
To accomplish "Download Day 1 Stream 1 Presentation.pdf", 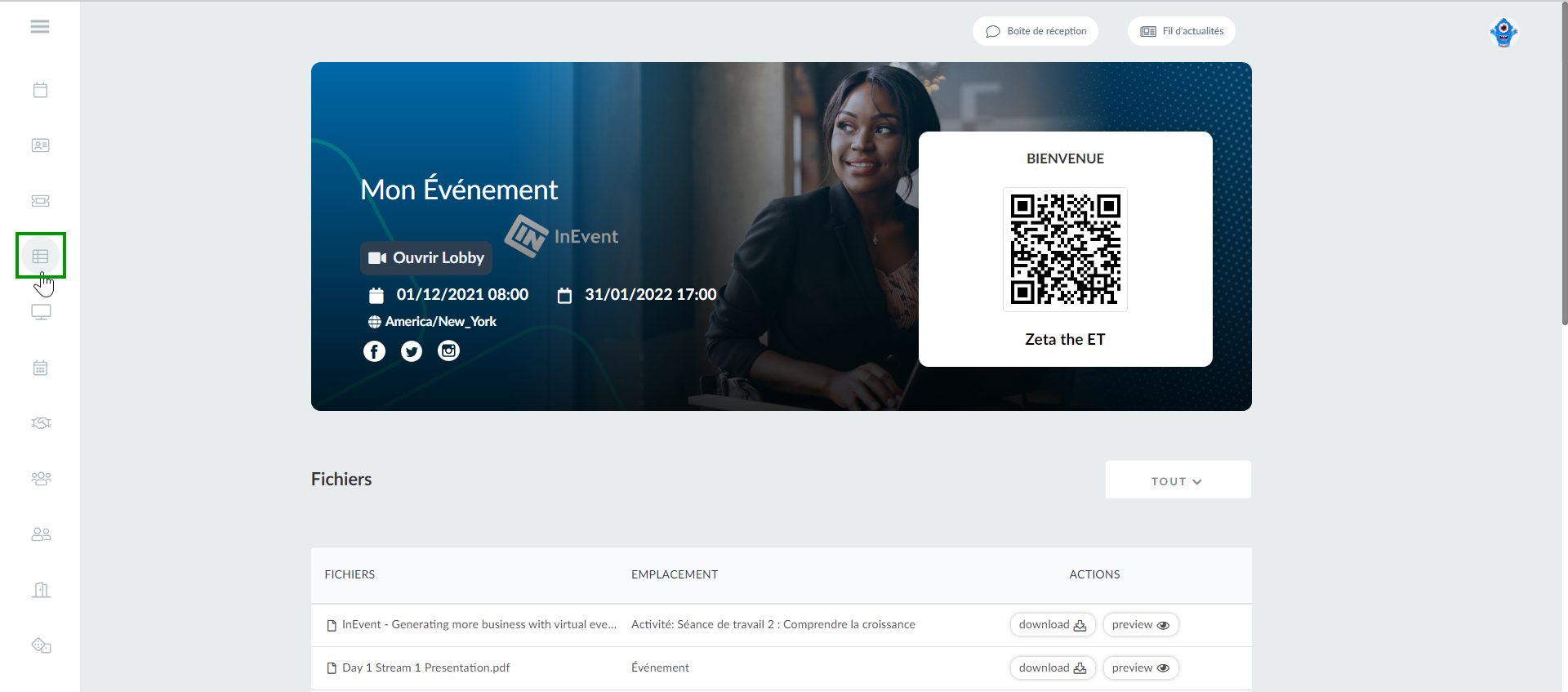I will [x=1052, y=668].
